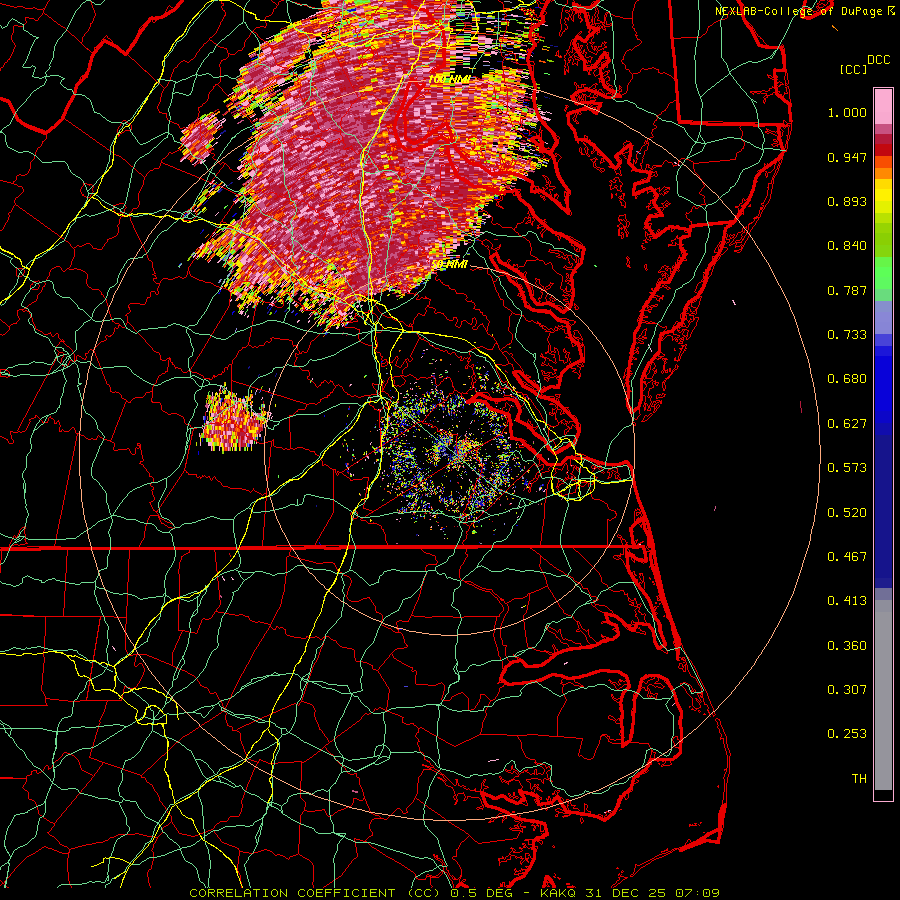Select the 0.627 scale value
The height and width of the screenshot is (900, 900).
point(847,424)
